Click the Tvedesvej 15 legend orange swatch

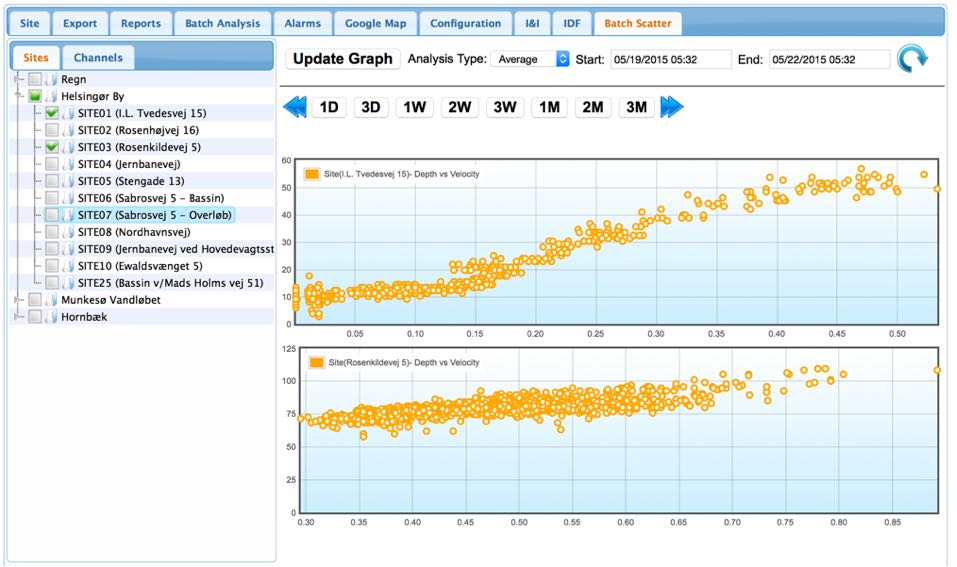(312, 174)
